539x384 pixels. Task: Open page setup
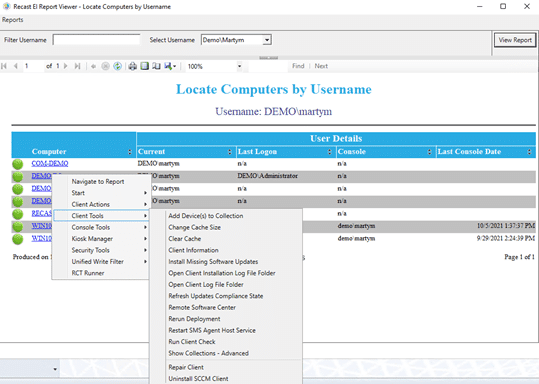pyautogui.click(x=156, y=66)
